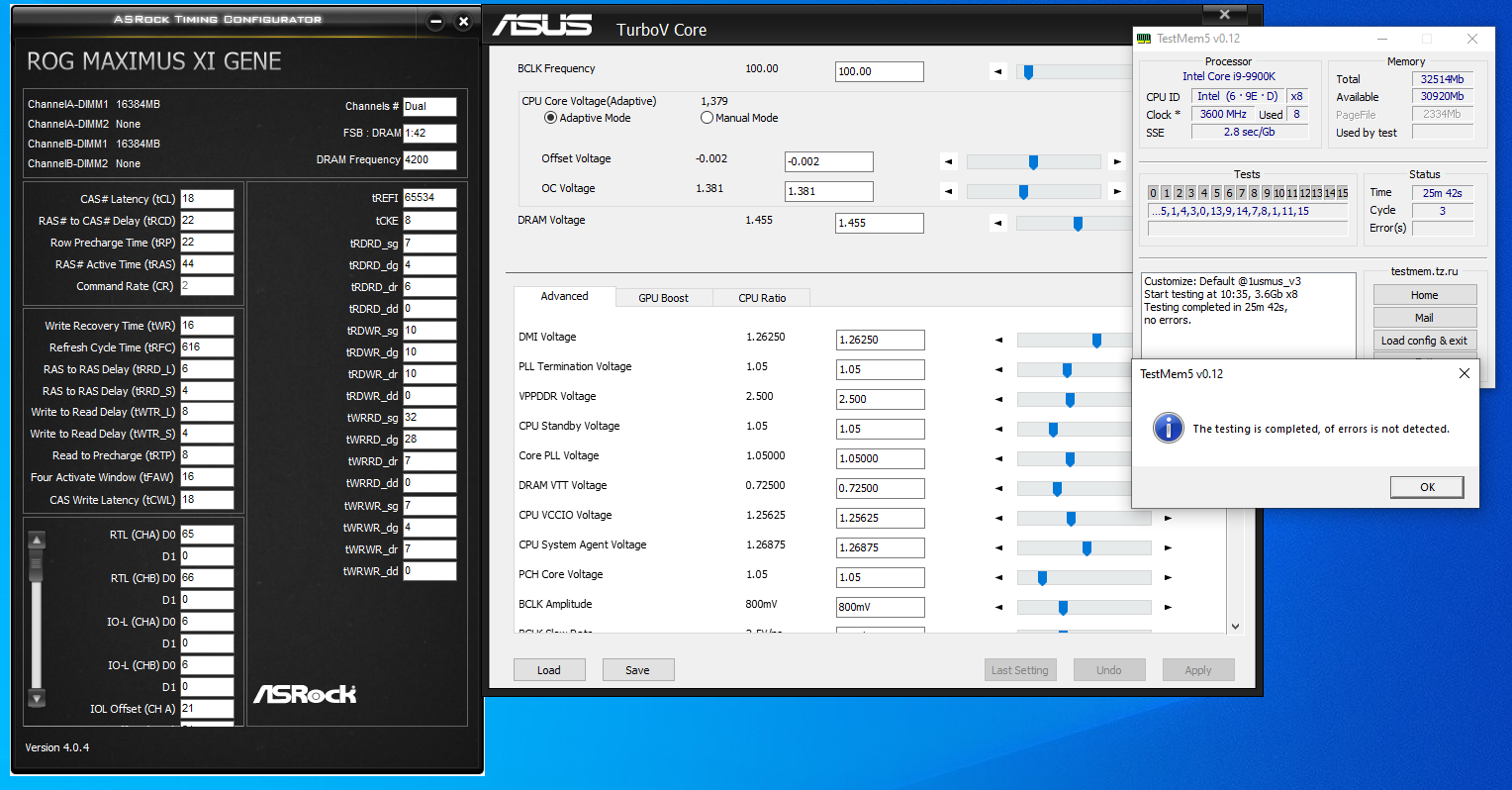Click the ASRock timing list scroll-down arrow
Screen dimensions: 1512x790
point(37,699)
